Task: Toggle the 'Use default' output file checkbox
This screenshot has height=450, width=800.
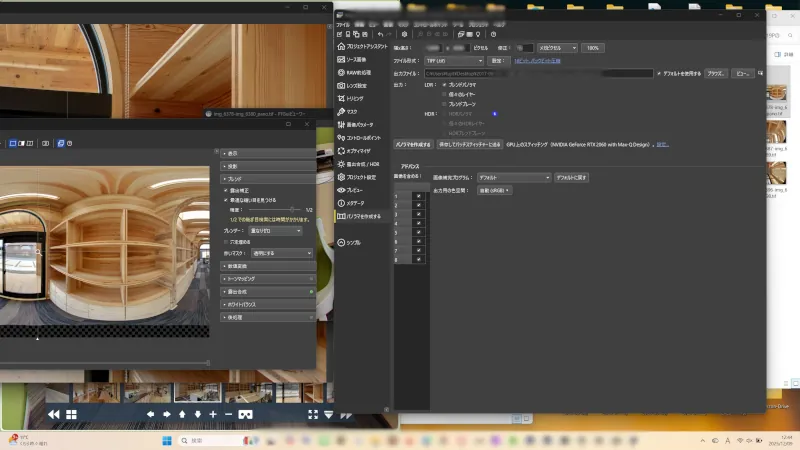Action: 658,73
